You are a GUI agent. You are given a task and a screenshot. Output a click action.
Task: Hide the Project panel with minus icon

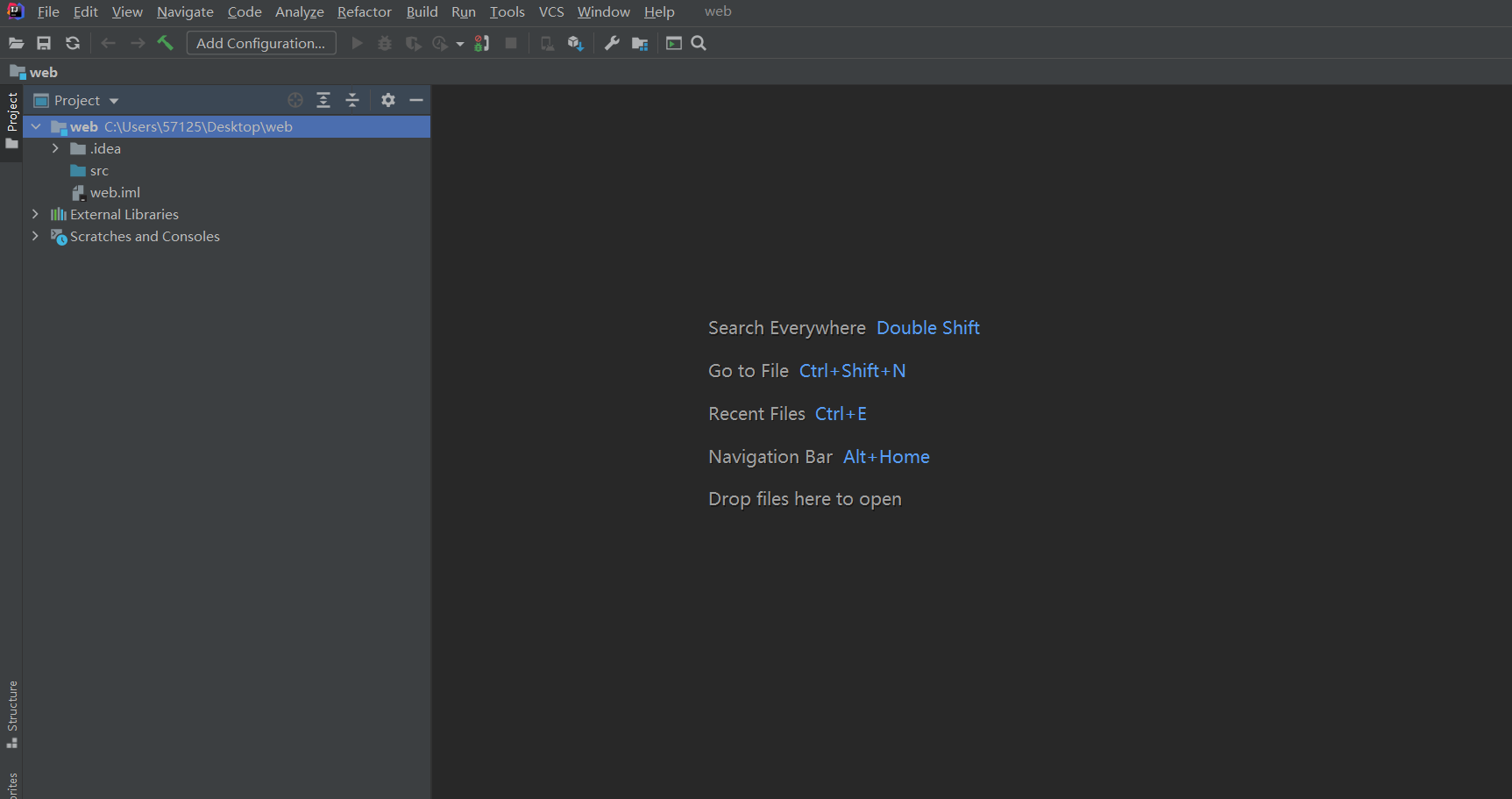pyautogui.click(x=416, y=100)
